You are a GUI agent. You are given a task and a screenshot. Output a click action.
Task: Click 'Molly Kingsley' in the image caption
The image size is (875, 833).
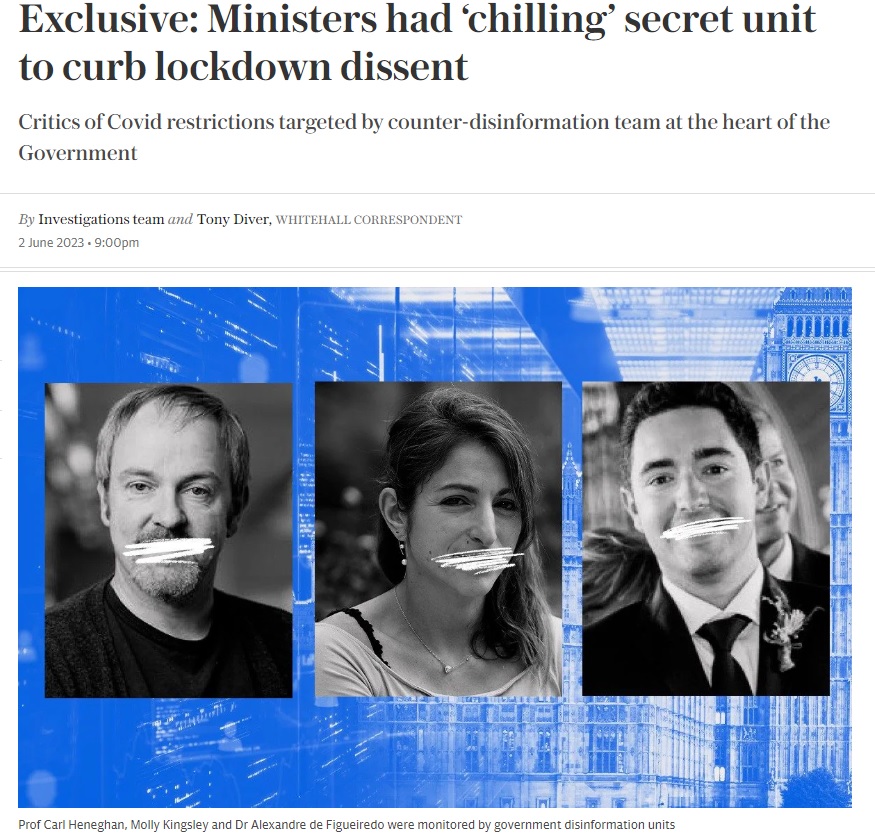[x=170, y=825]
